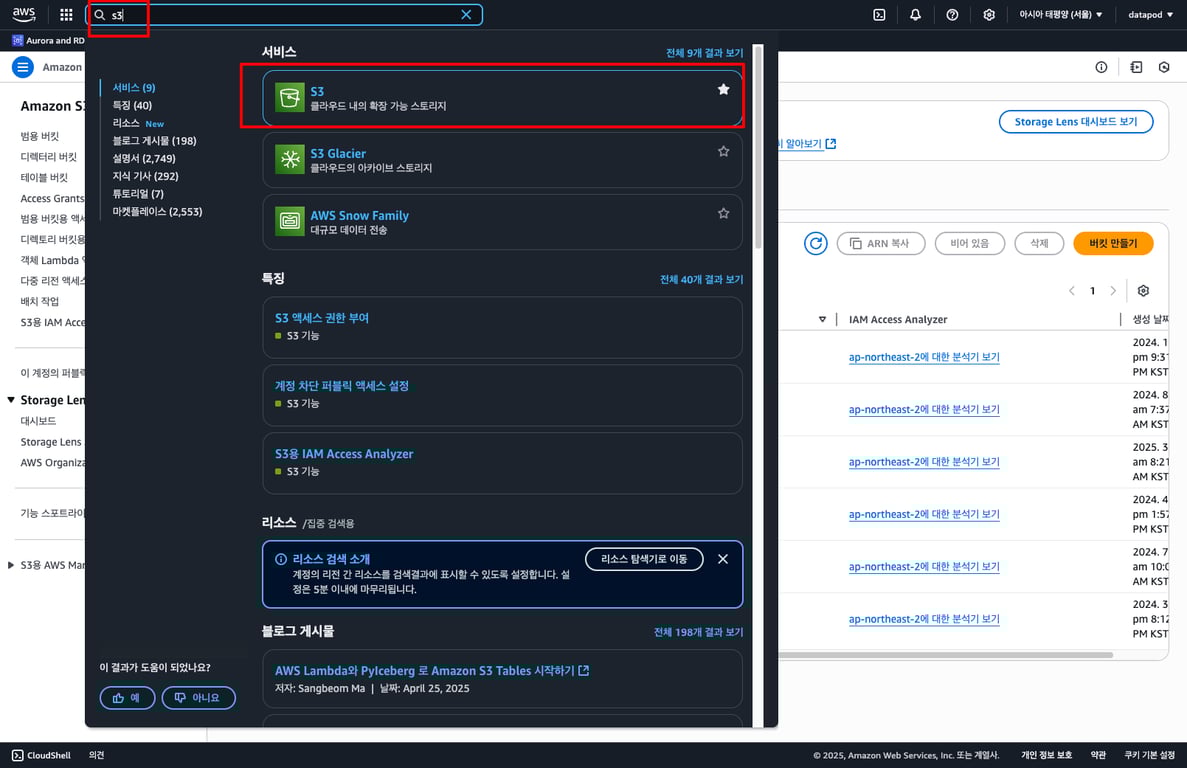Expand the S3용 AWS Marketplace sidebar section
The height and width of the screenshot is (768, 1187).
point(11,564)
